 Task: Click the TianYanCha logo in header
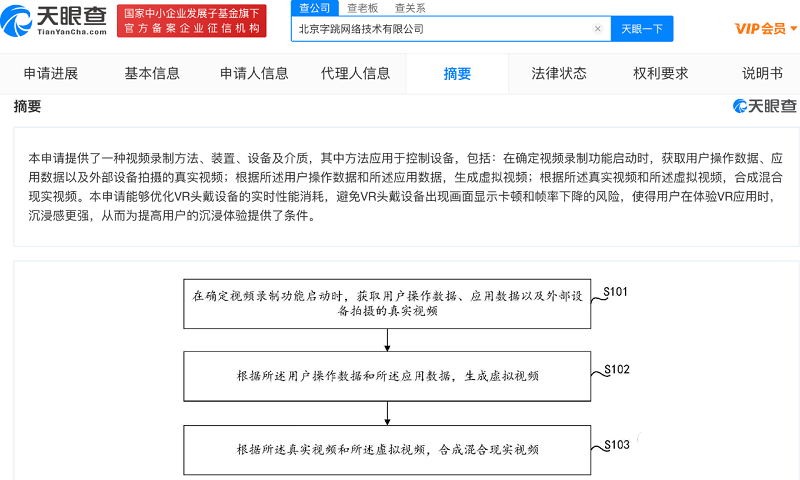(x=57, y=20)
